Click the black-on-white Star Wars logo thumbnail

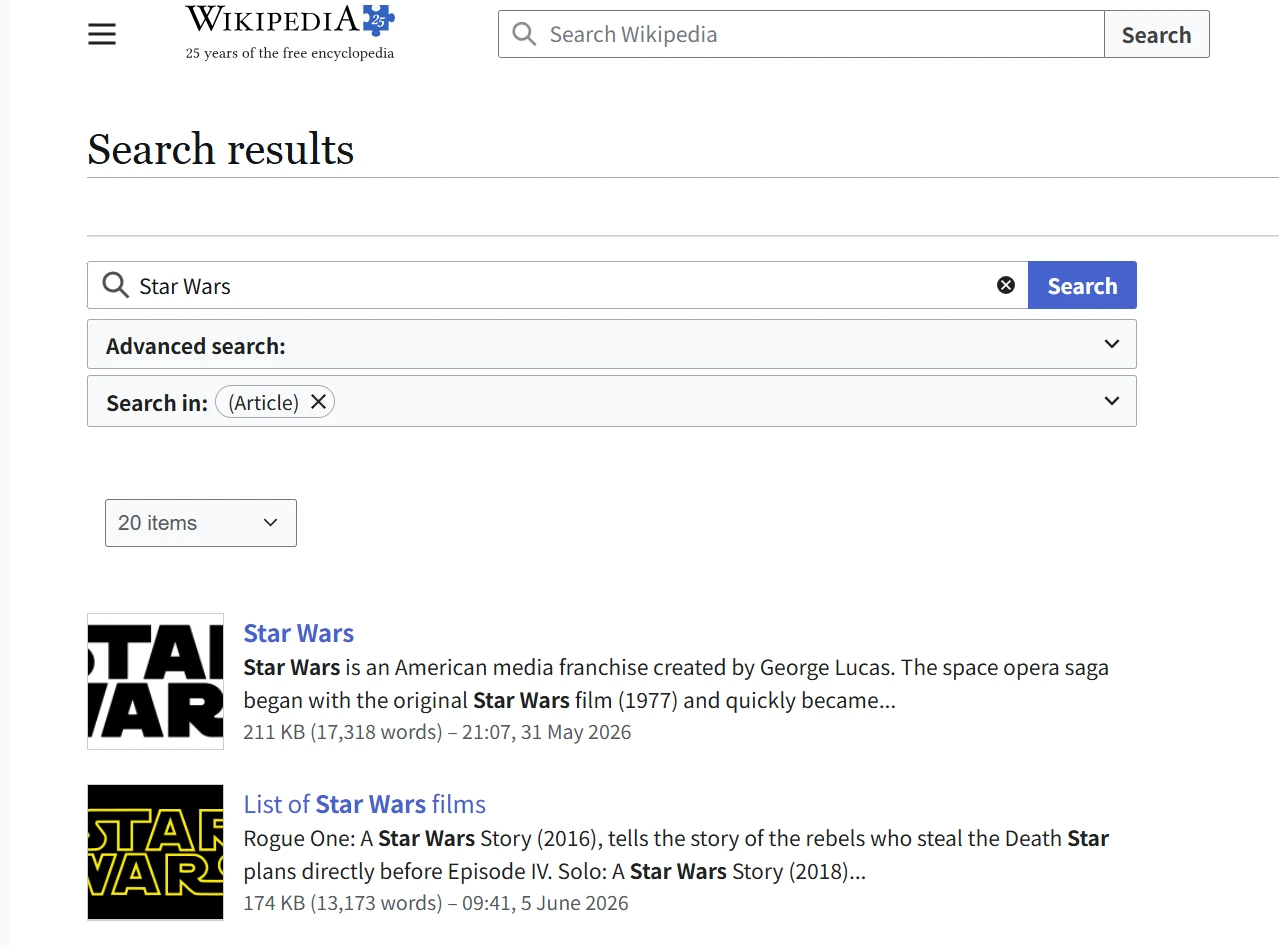(156, 681)
